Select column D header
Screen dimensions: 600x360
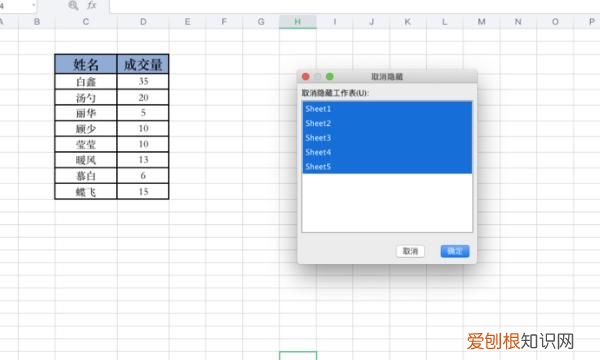click(143, 22)
